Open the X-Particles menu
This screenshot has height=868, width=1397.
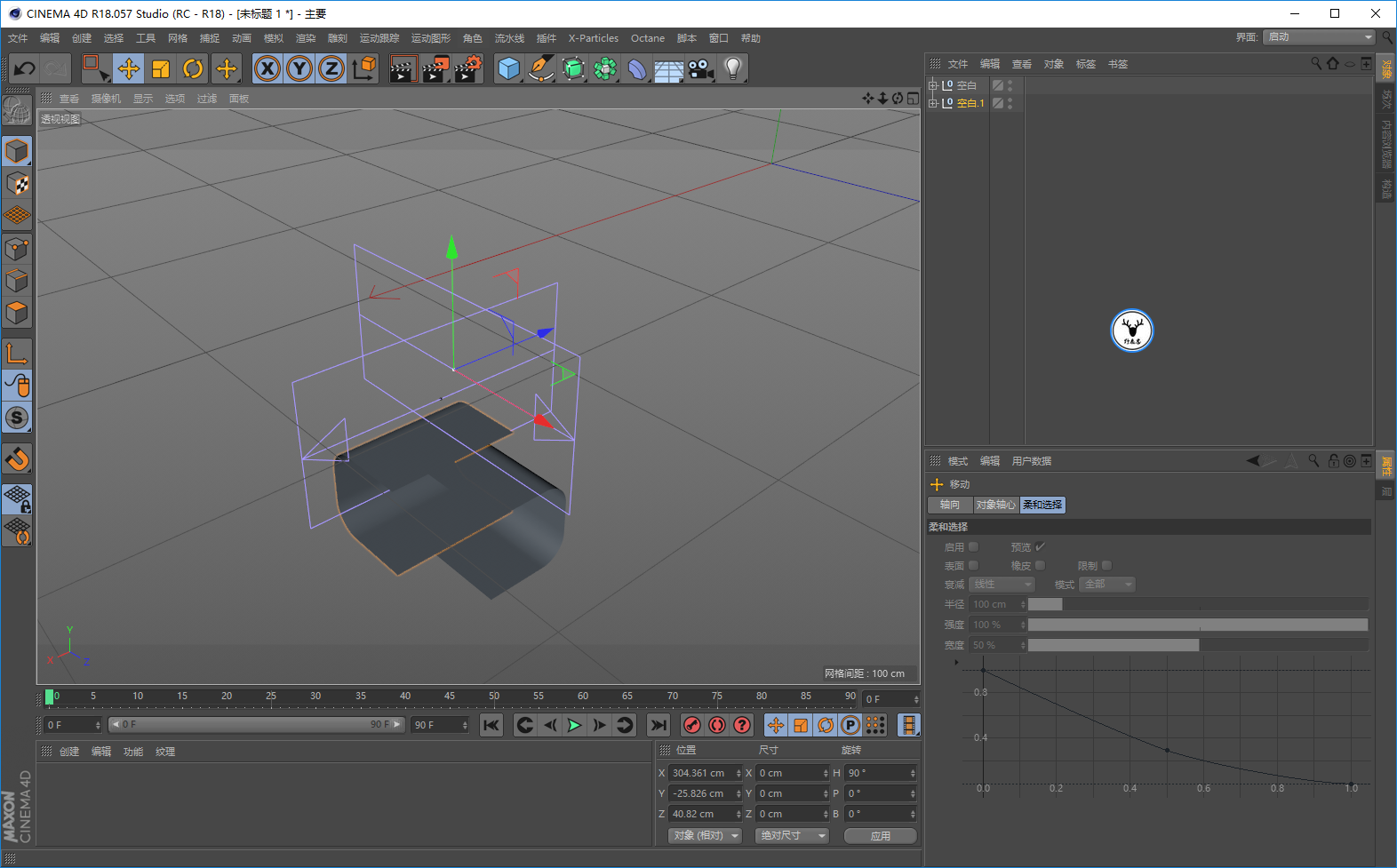point(594,38)
